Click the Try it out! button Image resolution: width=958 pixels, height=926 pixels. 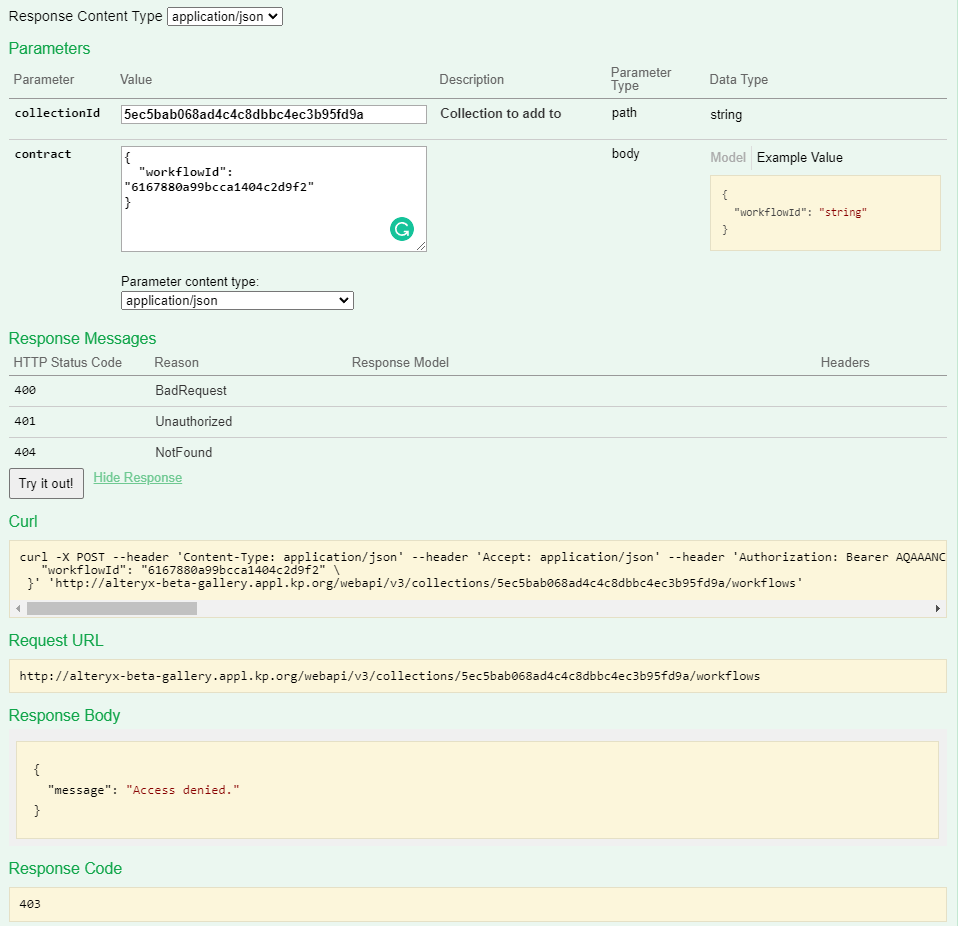tap(46, 483)
